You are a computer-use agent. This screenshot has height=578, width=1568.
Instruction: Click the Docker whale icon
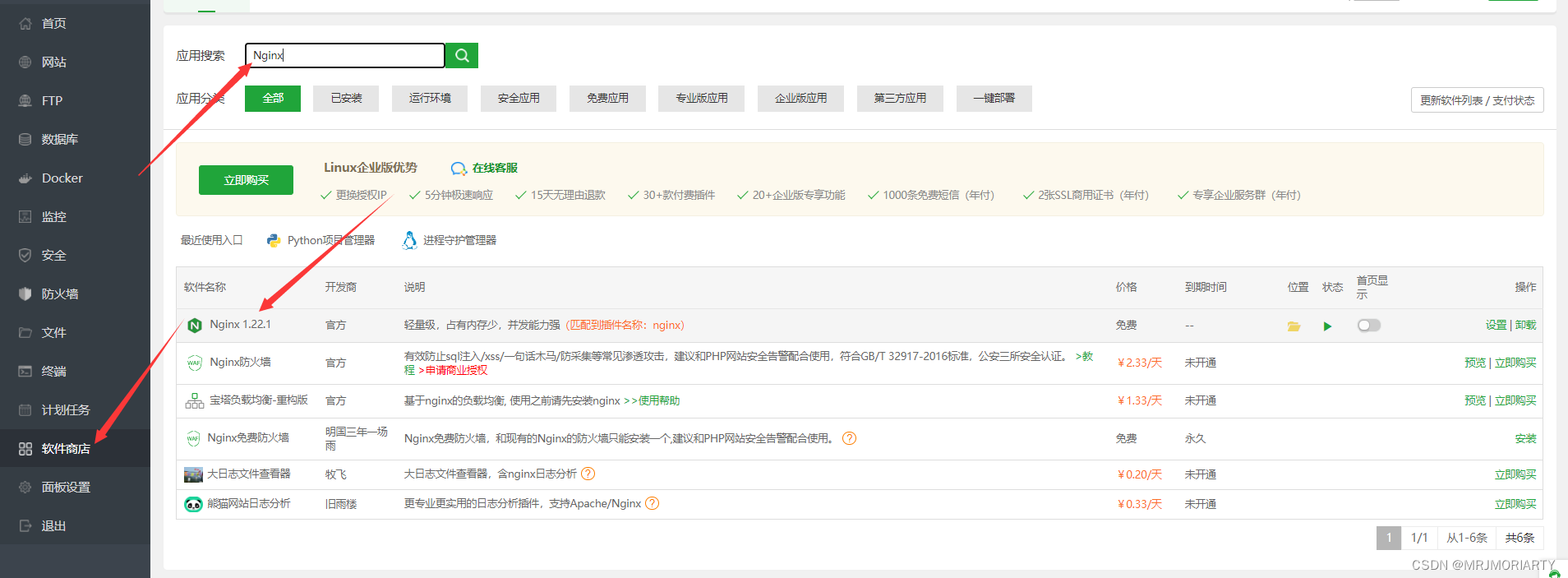coord(25,178)
